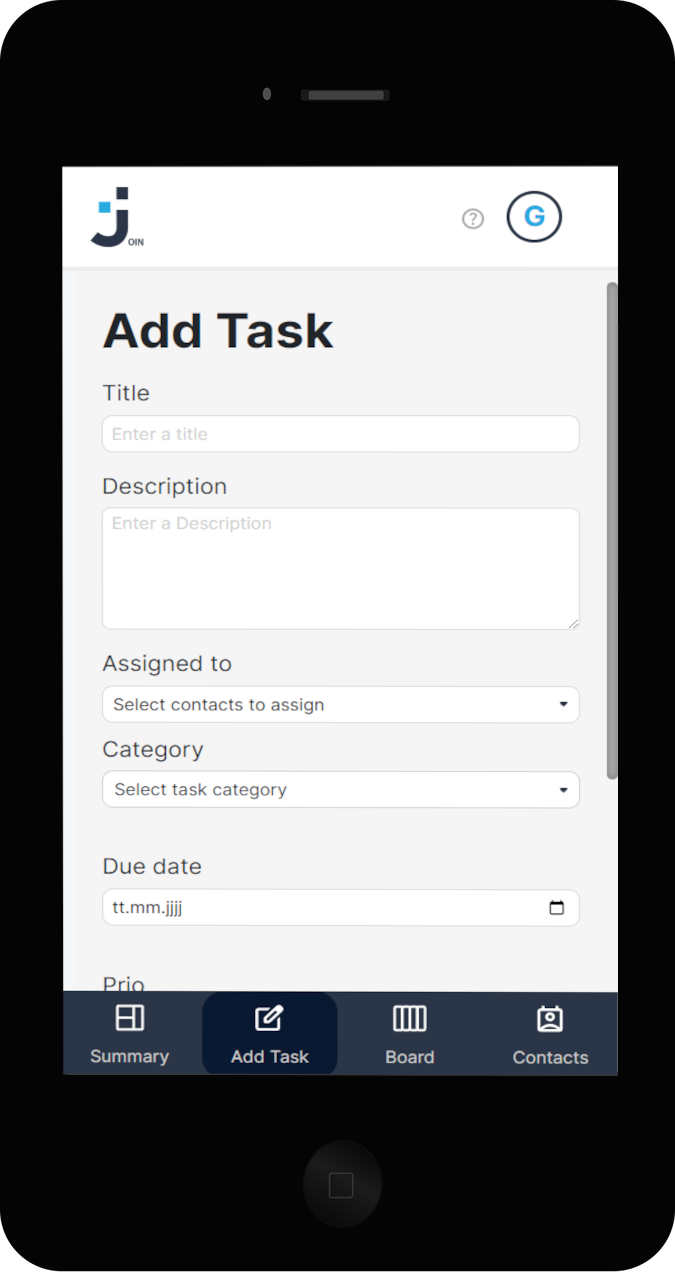Image resolution: width=675 pixels, height=1280 pixels.
Task: Open the Contacts tab label
Action: tap(550, 1057)
